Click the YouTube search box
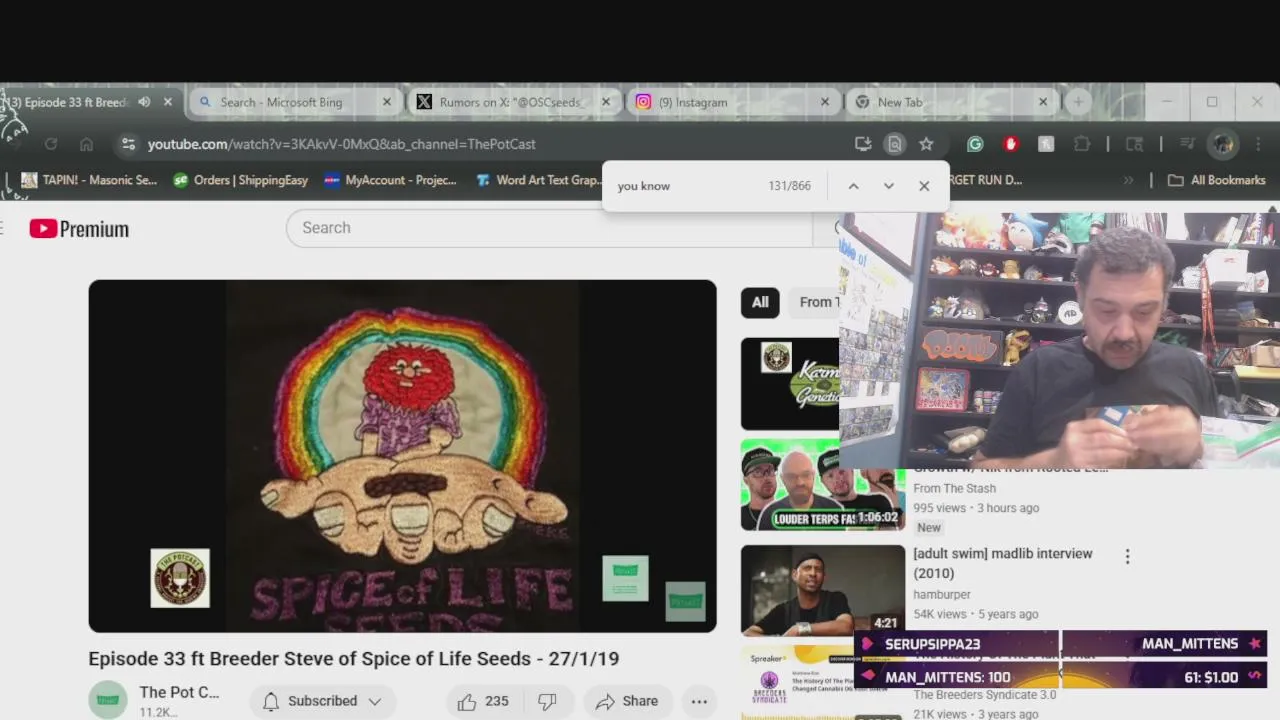Image resolution: width=1280 pixels, height=720 pixels. point(550,228)
